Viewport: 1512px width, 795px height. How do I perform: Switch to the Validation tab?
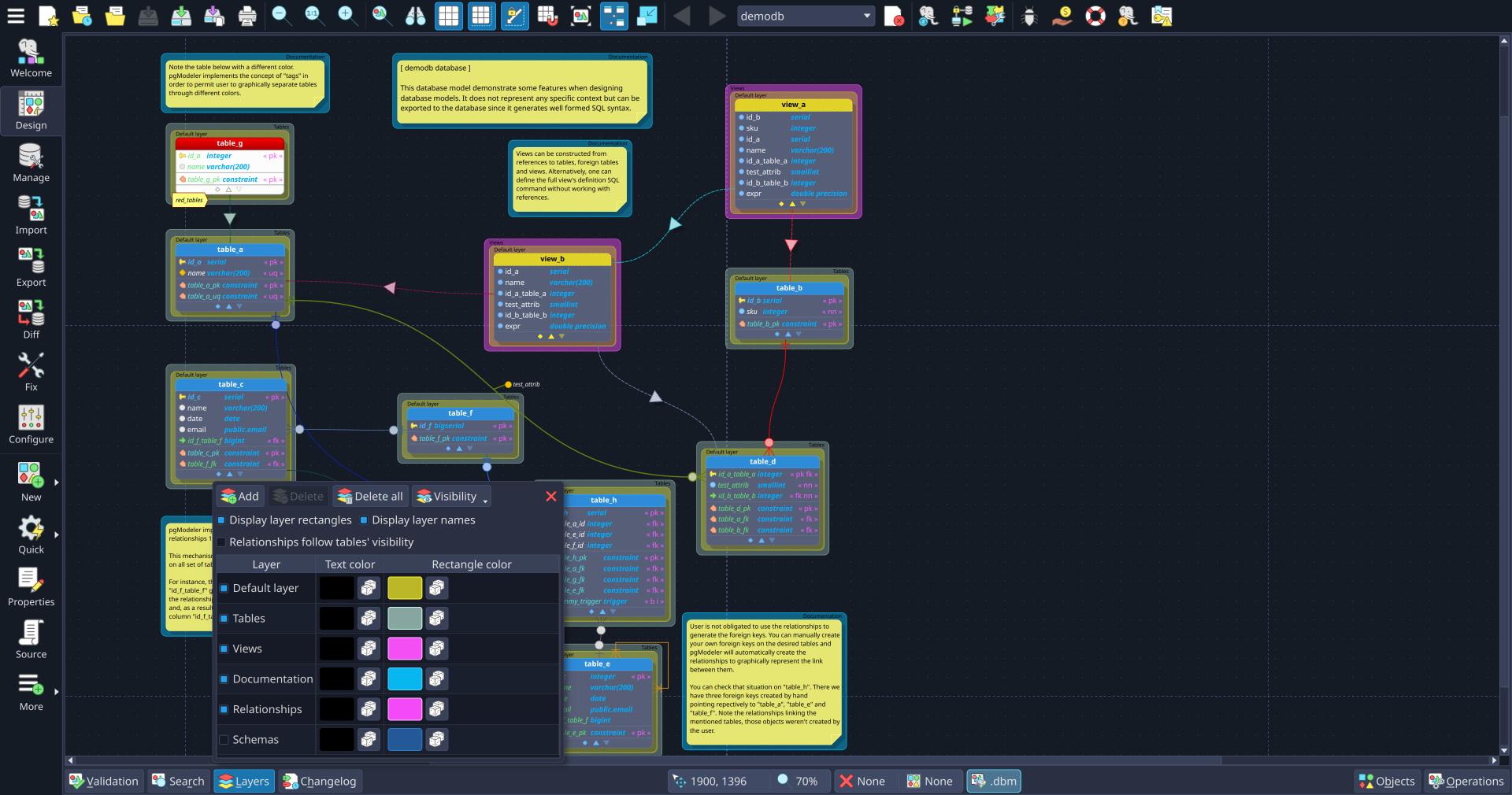(104, 781)
